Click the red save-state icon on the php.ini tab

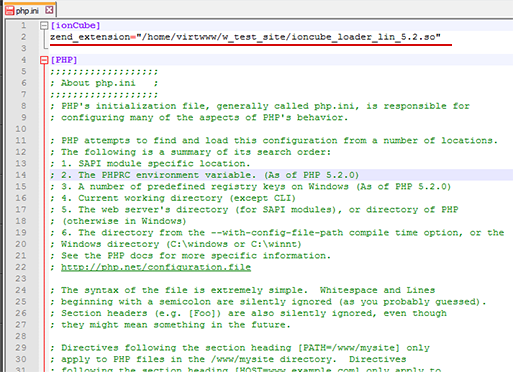9,10
